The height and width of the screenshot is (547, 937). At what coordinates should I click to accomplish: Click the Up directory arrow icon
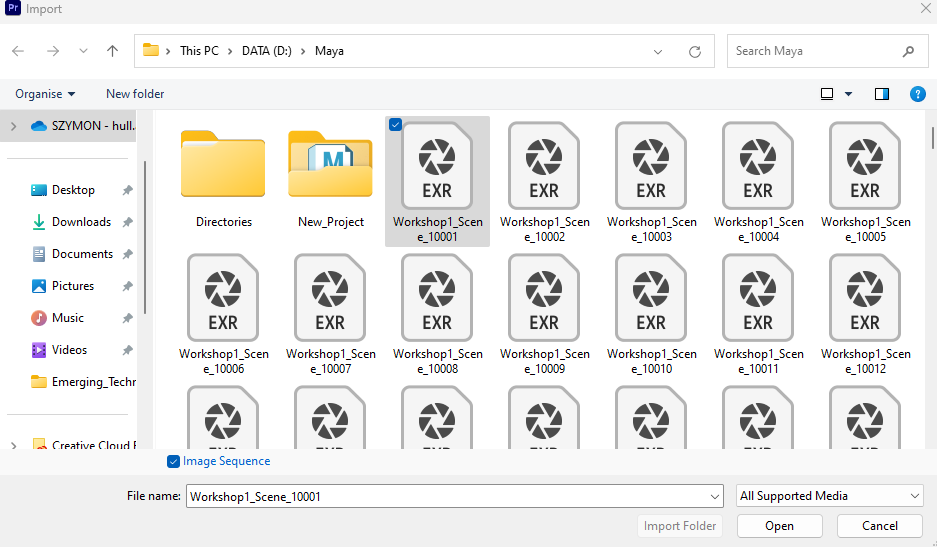(x=112, y=51)
